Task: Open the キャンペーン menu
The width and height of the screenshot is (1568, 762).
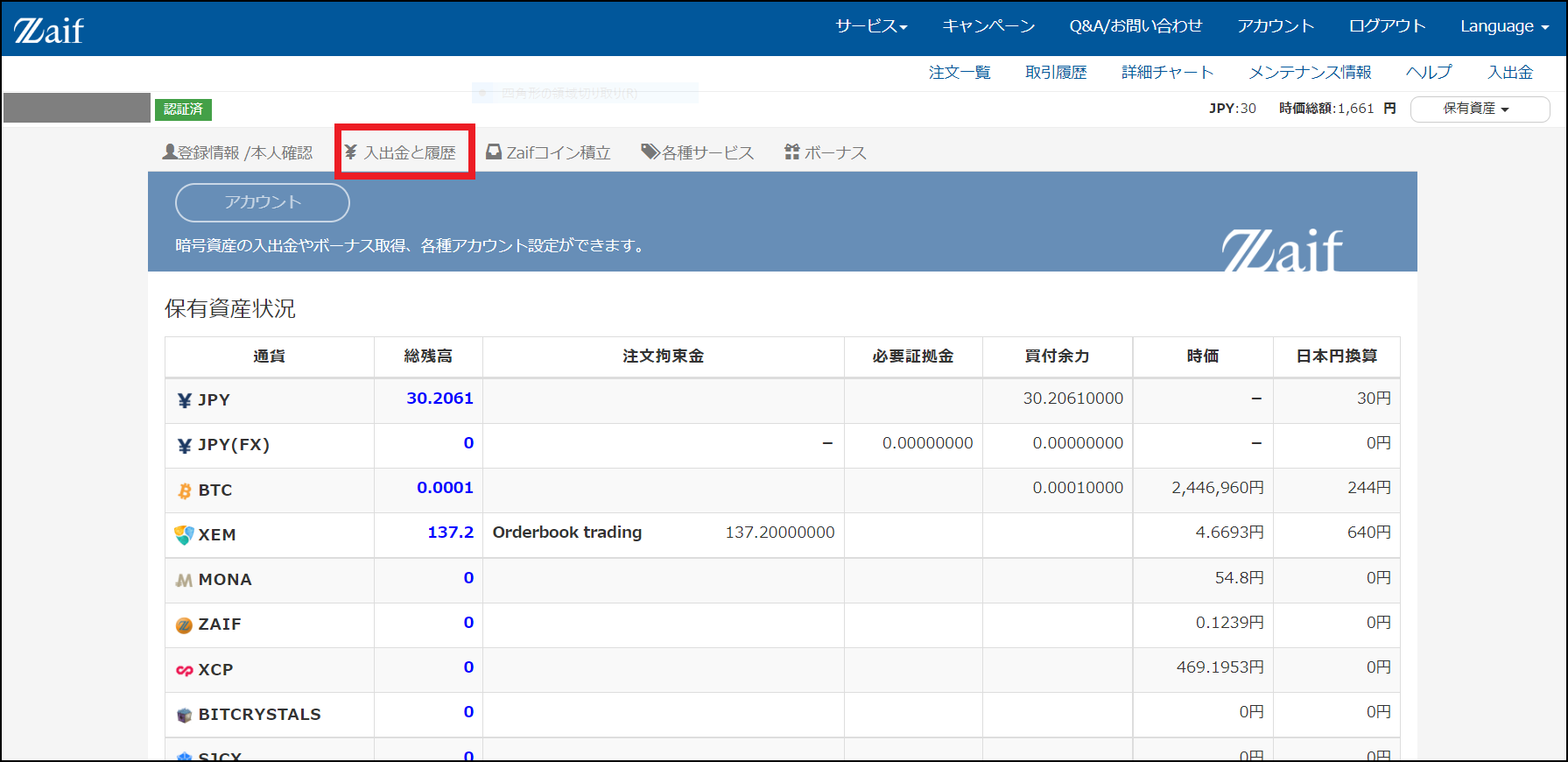Action: (x=988, y=26)
